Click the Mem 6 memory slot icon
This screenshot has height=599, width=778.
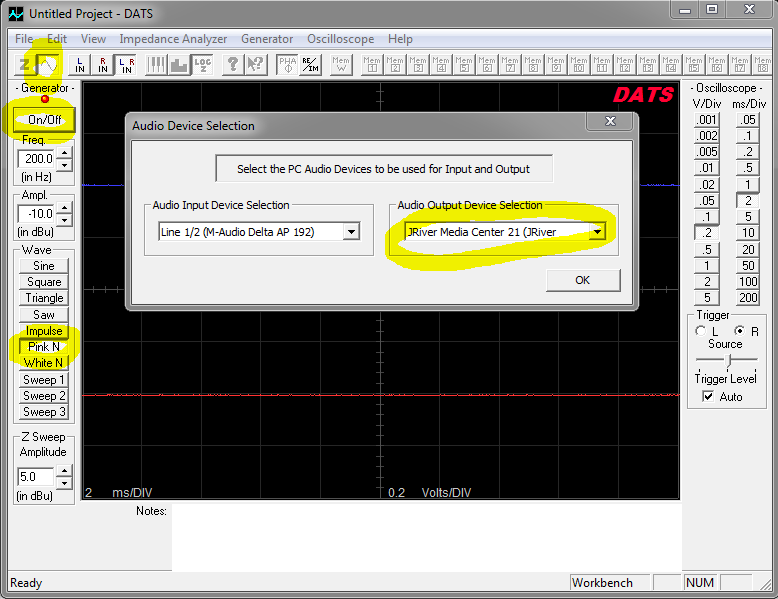(x=487, y=65)
